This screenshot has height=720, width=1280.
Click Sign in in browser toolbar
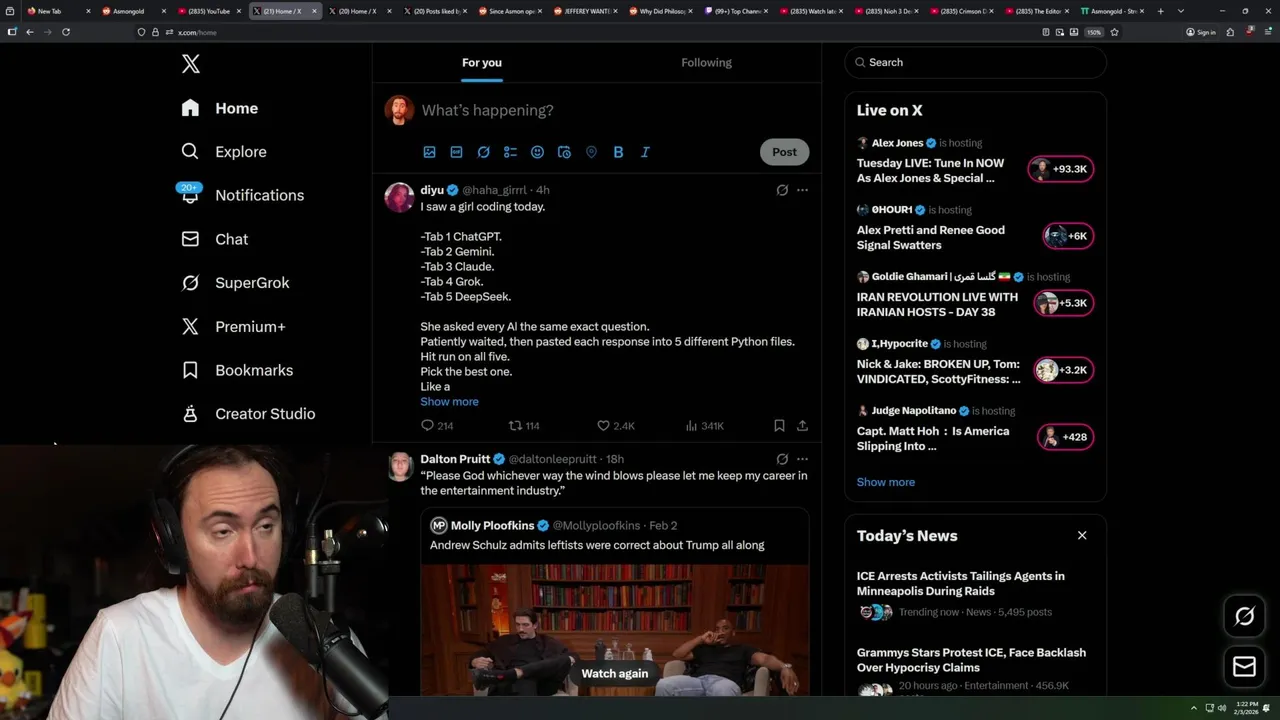(x=1201, y=32)
